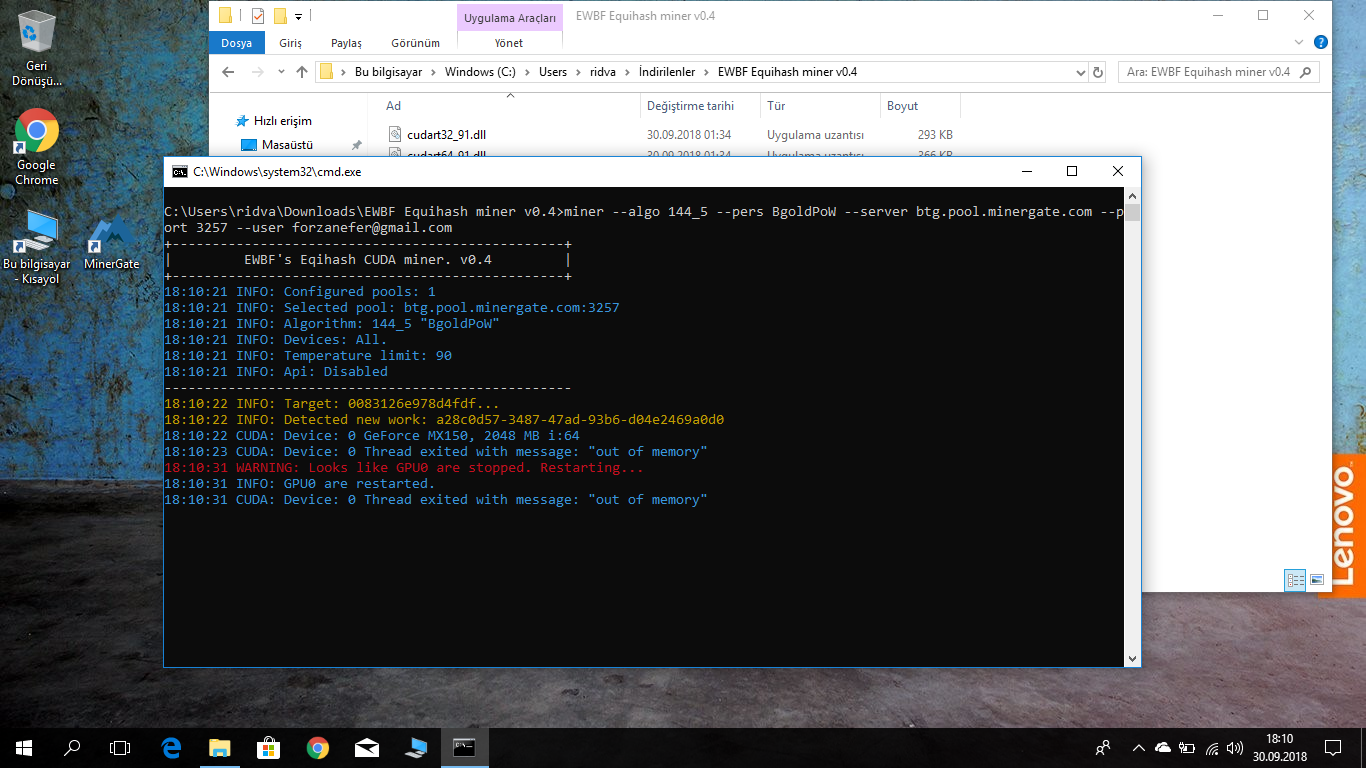1366x768 pixels.
Task: Open Task View from taskbar
Action: click(120, 747)
